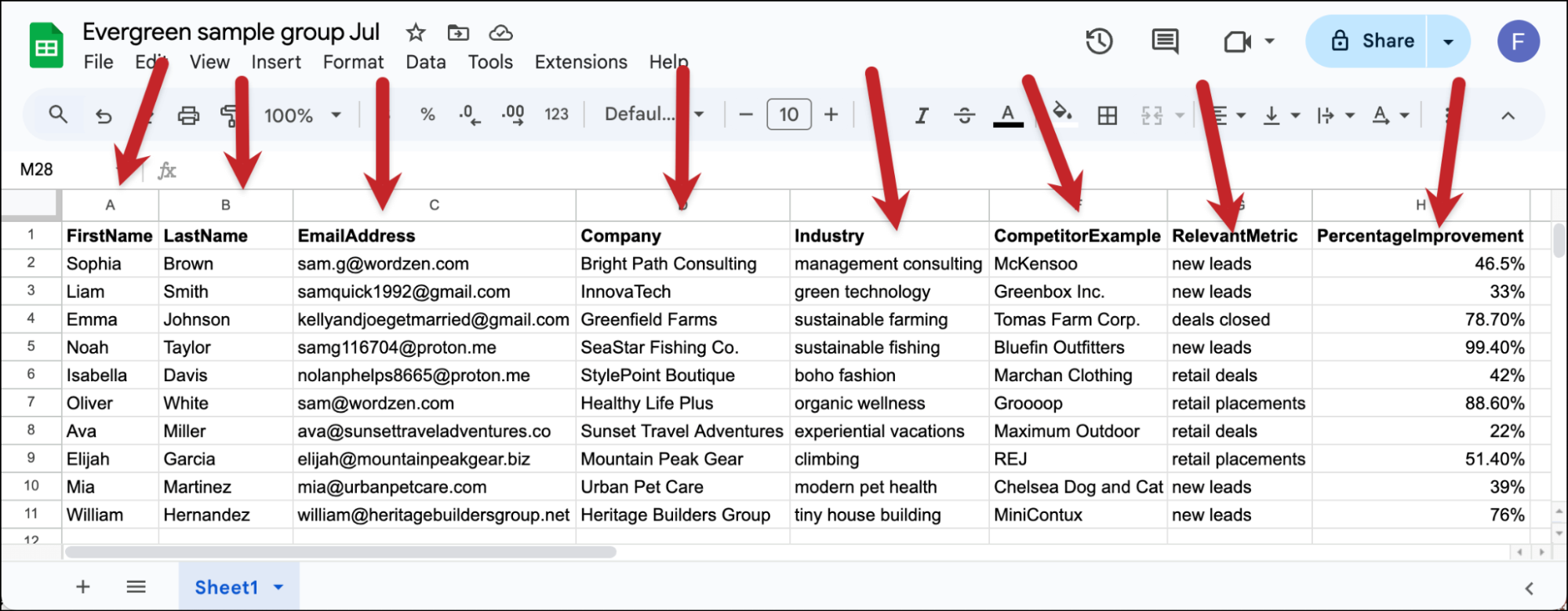The height and width of the screenshot is (611, 1568).
Task: Rename the document title Evergreen sample group Jul
Action: pyautogui.click(x=231, y=32)
